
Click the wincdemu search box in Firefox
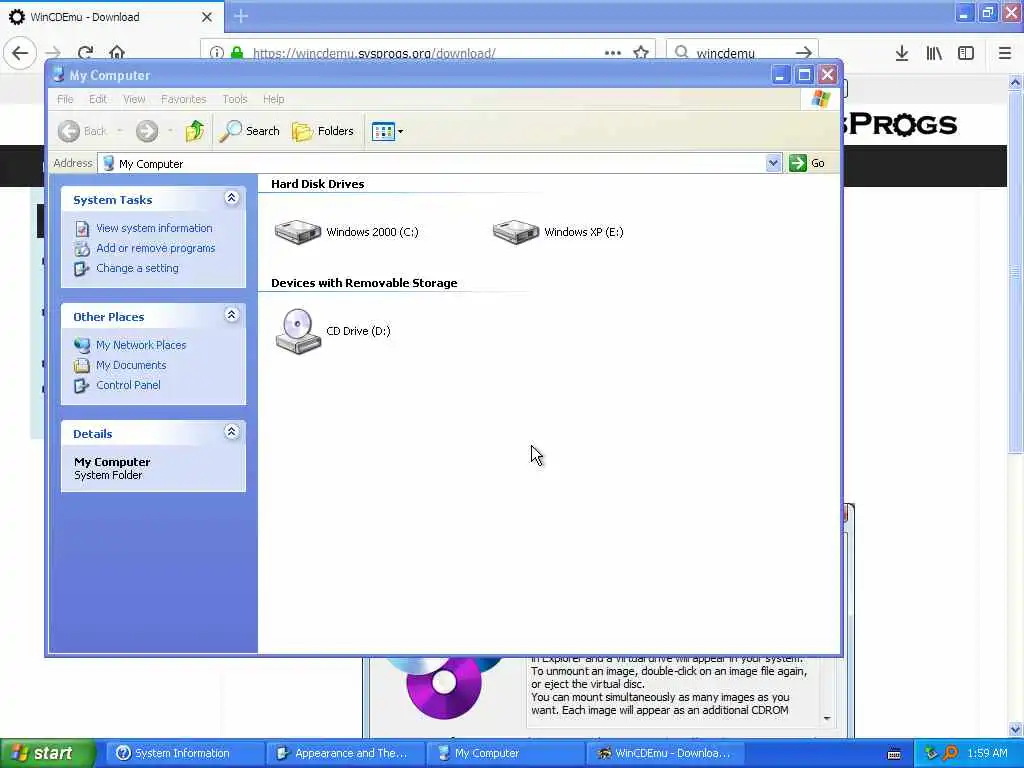coord(741,52)
